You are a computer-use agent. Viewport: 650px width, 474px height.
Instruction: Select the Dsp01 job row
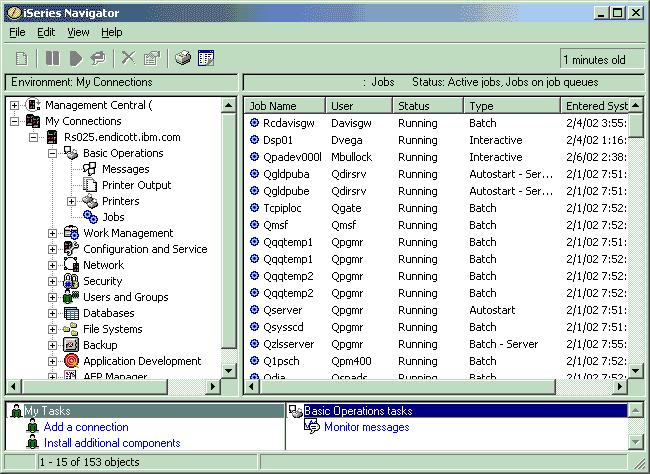coord(437,140)
